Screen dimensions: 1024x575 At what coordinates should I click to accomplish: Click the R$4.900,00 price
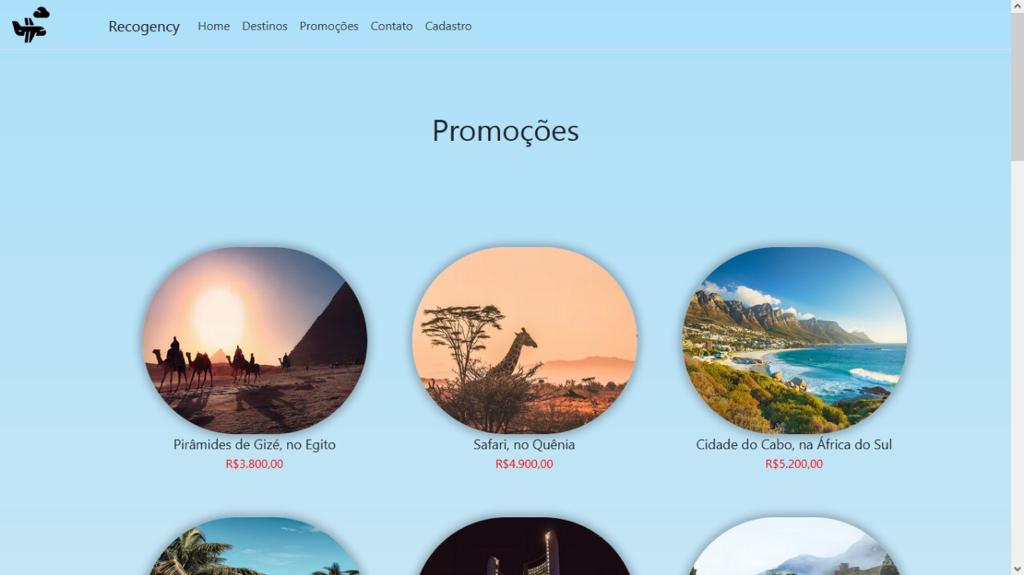coord(524,464)
